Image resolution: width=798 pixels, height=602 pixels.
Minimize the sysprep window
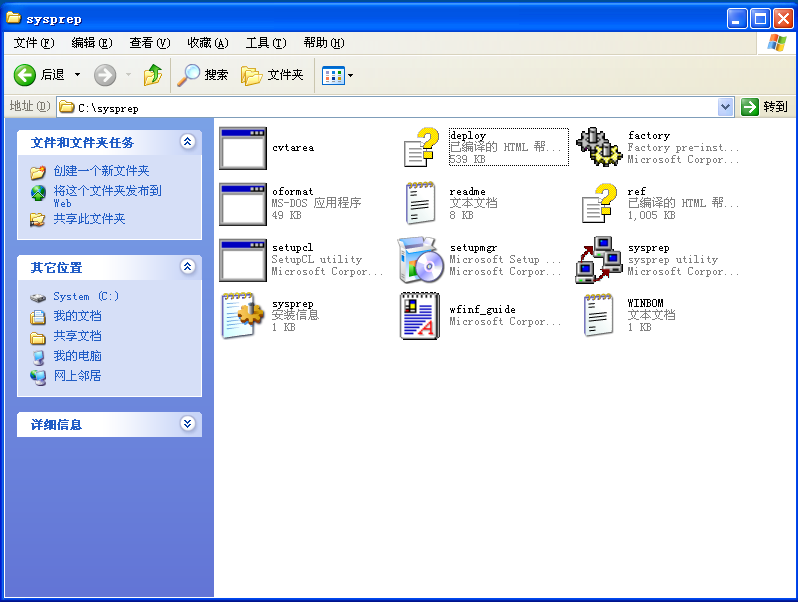click(x=737, y=19)
